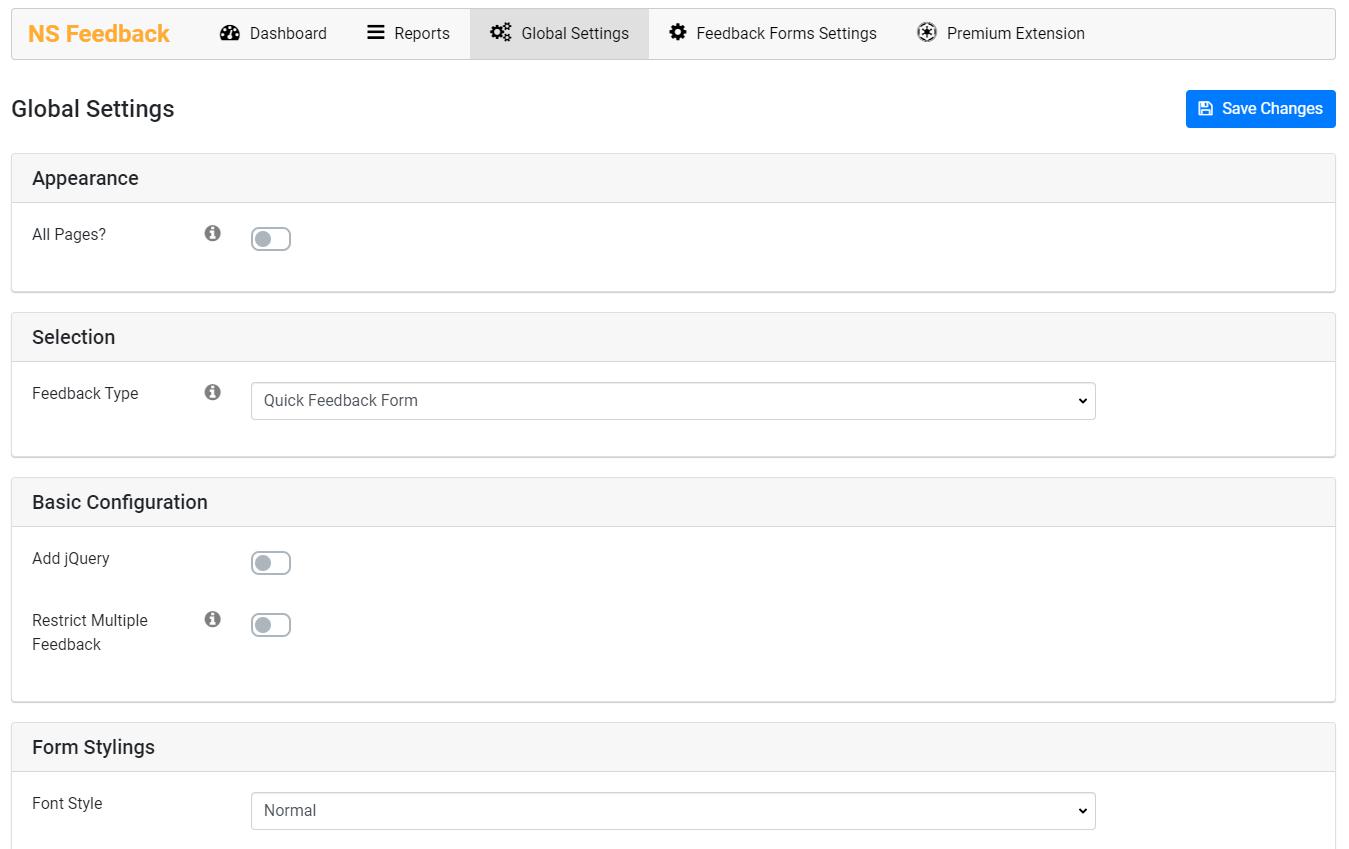This screenshot has width=1349, height=849.
Task: Select the Global Settings tab
Action: [x=559, y=34]
